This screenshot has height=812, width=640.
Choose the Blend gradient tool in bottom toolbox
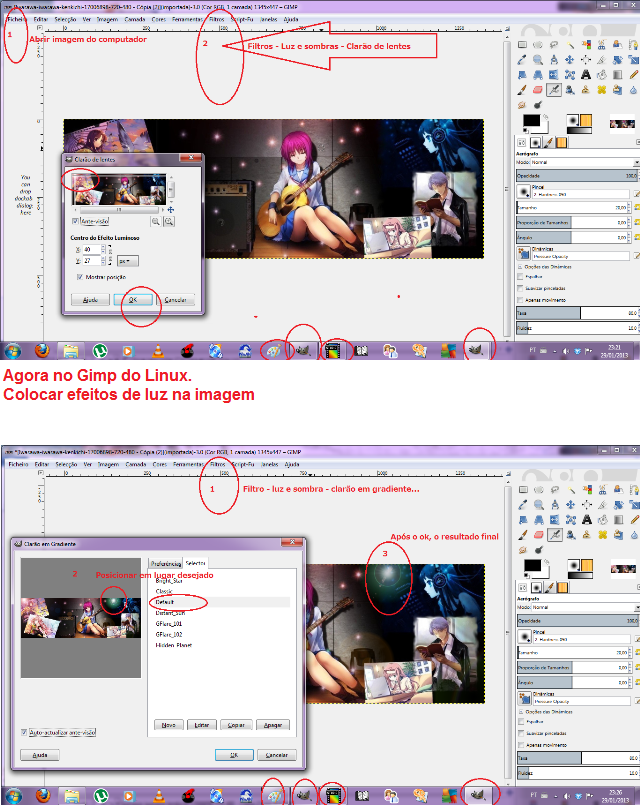(619, 520)
